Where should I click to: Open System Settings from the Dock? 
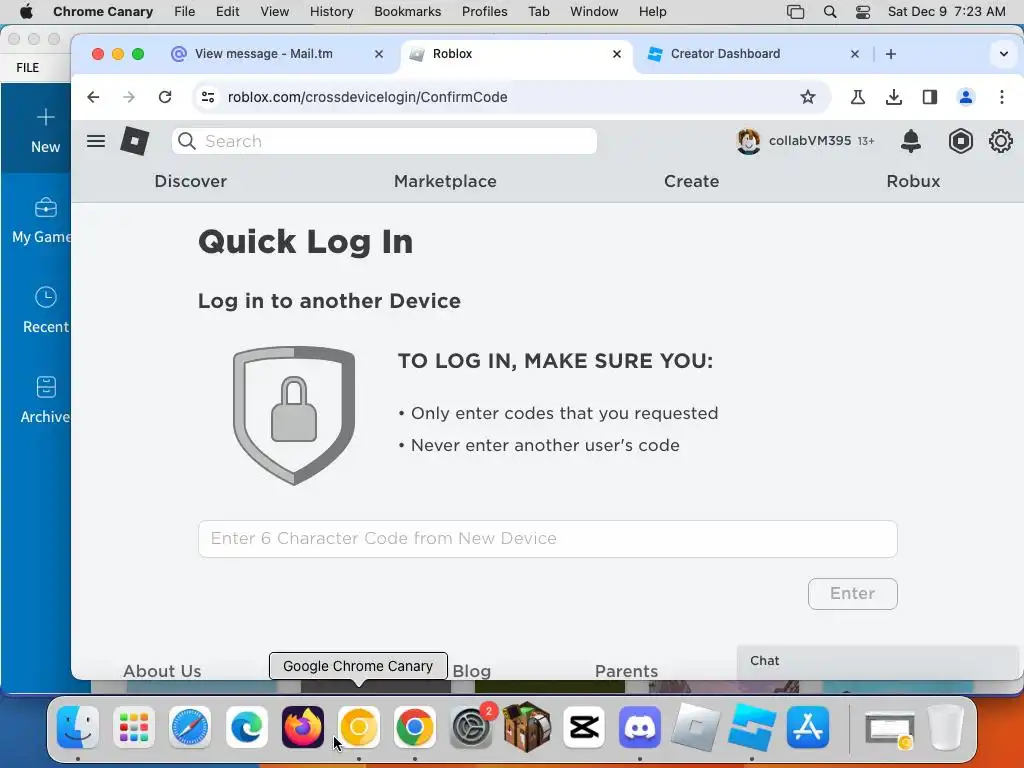click(471, 727)
